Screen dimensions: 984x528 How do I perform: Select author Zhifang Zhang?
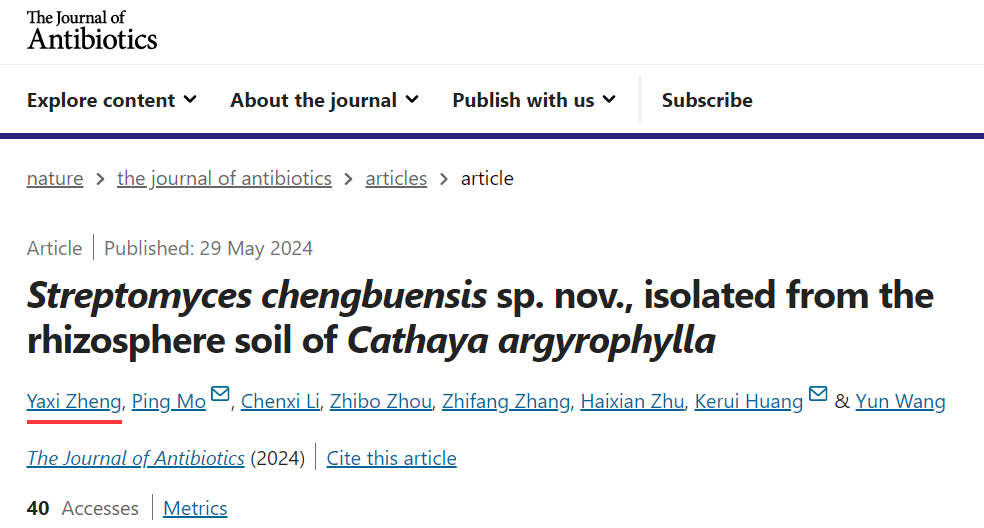[506, 401]
